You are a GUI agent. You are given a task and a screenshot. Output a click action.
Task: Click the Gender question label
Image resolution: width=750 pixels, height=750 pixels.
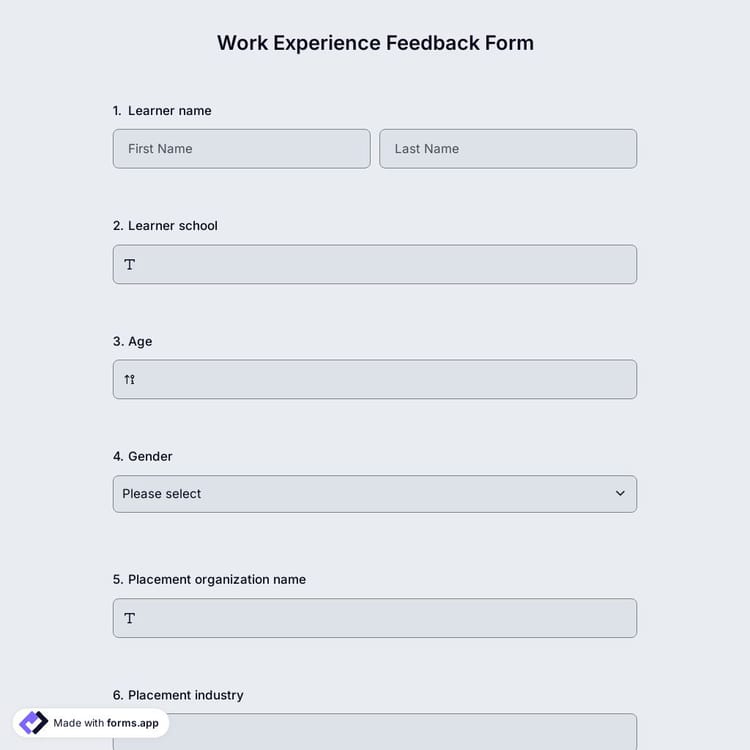pos(150,456)
